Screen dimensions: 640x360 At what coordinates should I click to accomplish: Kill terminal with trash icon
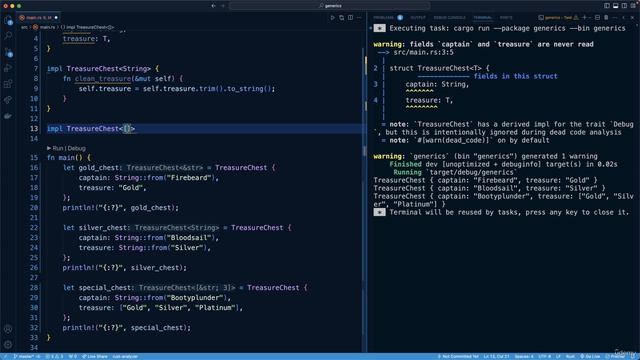click(x=606, y=18)
